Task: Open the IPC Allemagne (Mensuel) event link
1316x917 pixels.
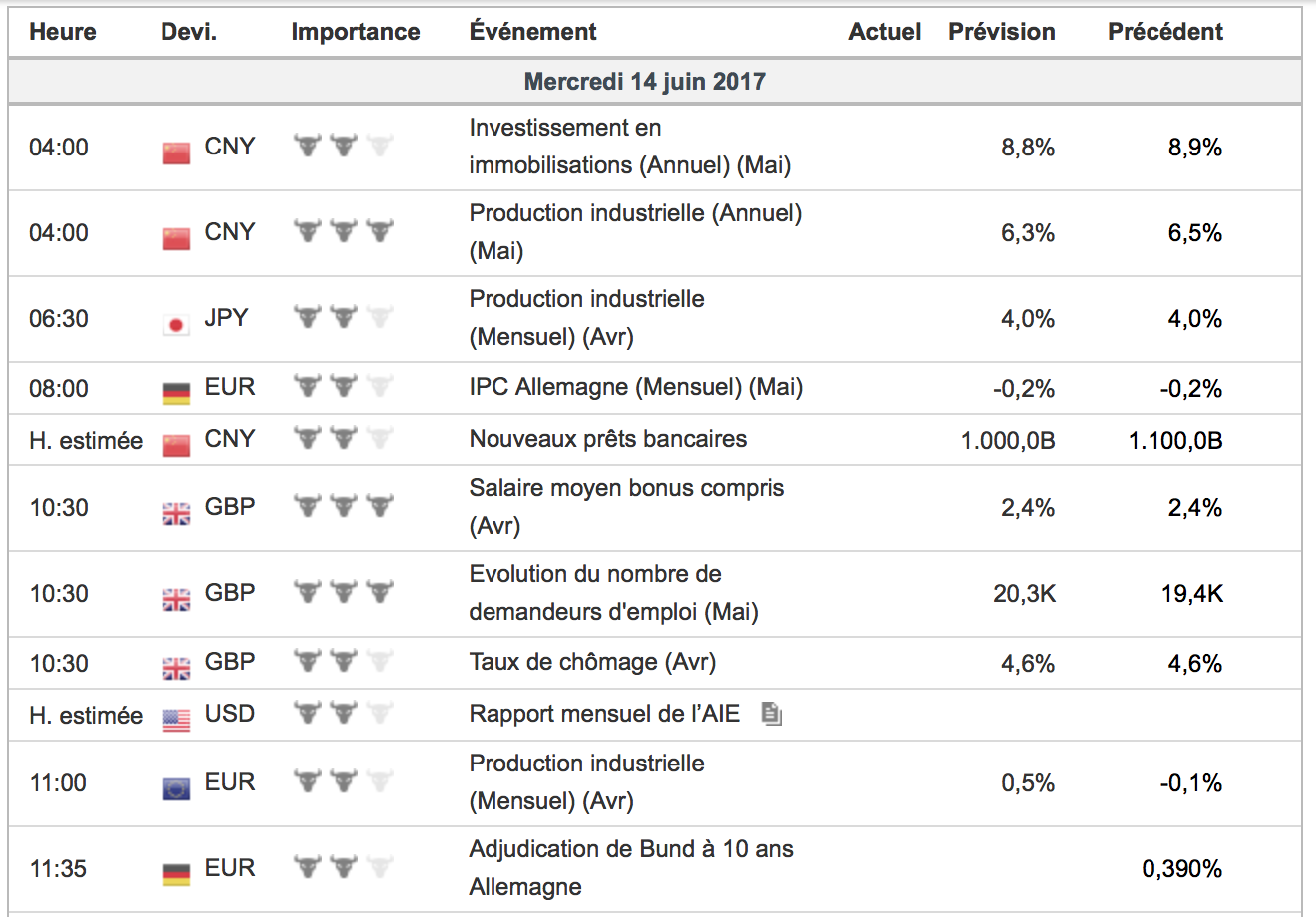Action: click(635, 387)
